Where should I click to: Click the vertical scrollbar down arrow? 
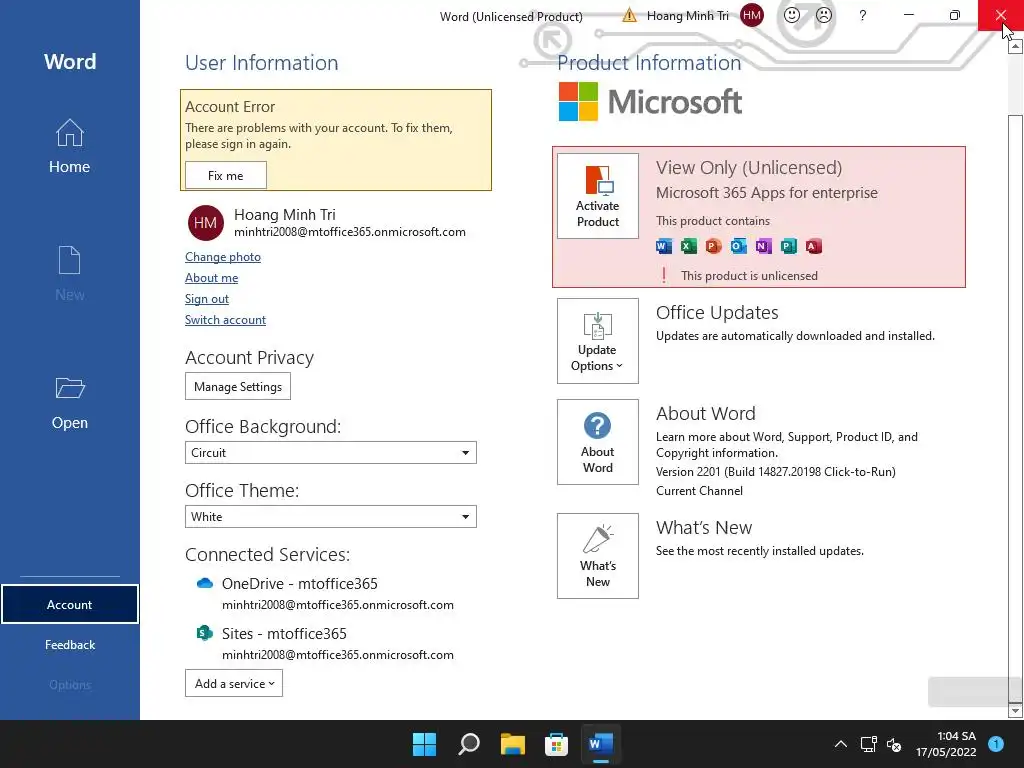[x=1015, y=710]
